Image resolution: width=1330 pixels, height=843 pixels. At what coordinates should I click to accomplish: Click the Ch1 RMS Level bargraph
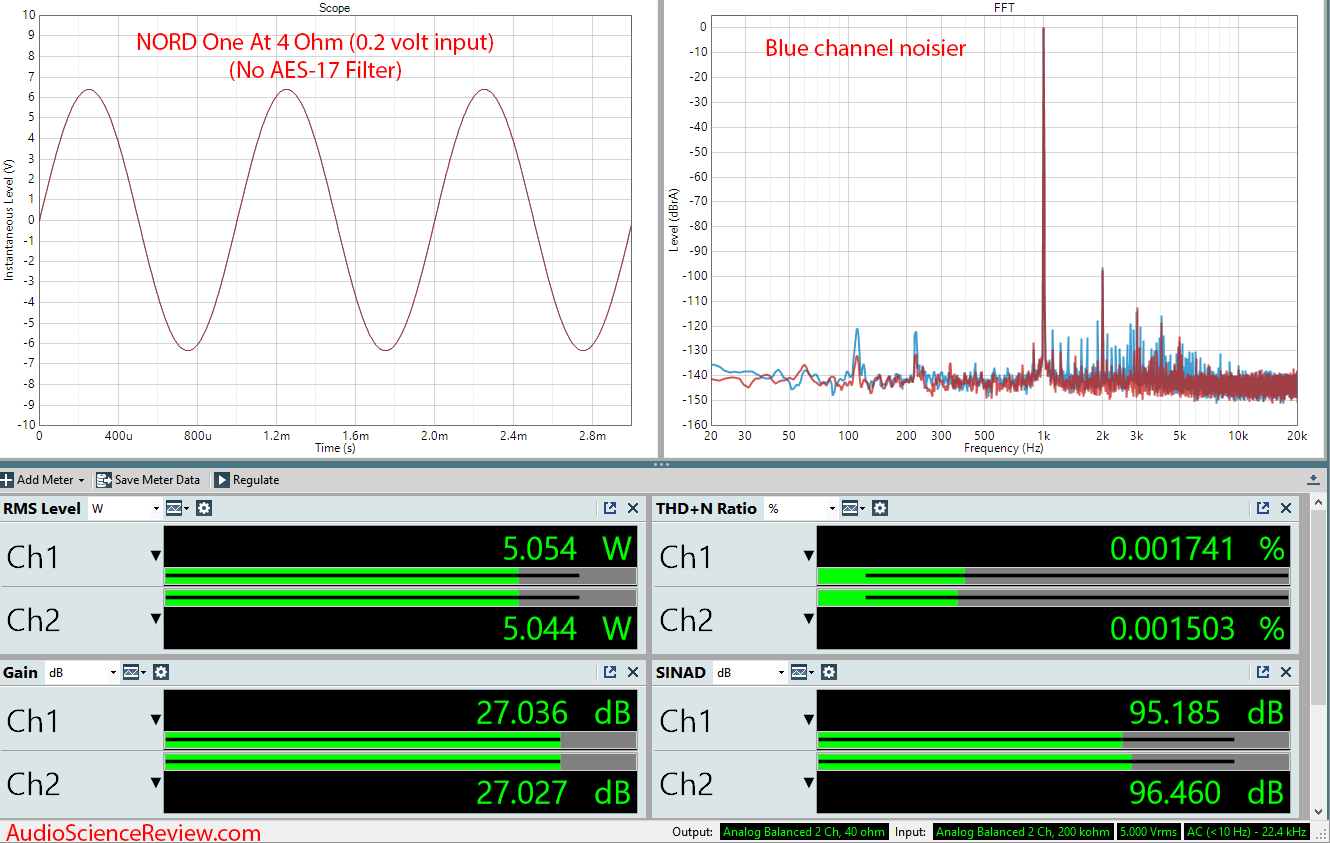click(x=400, y=576)
